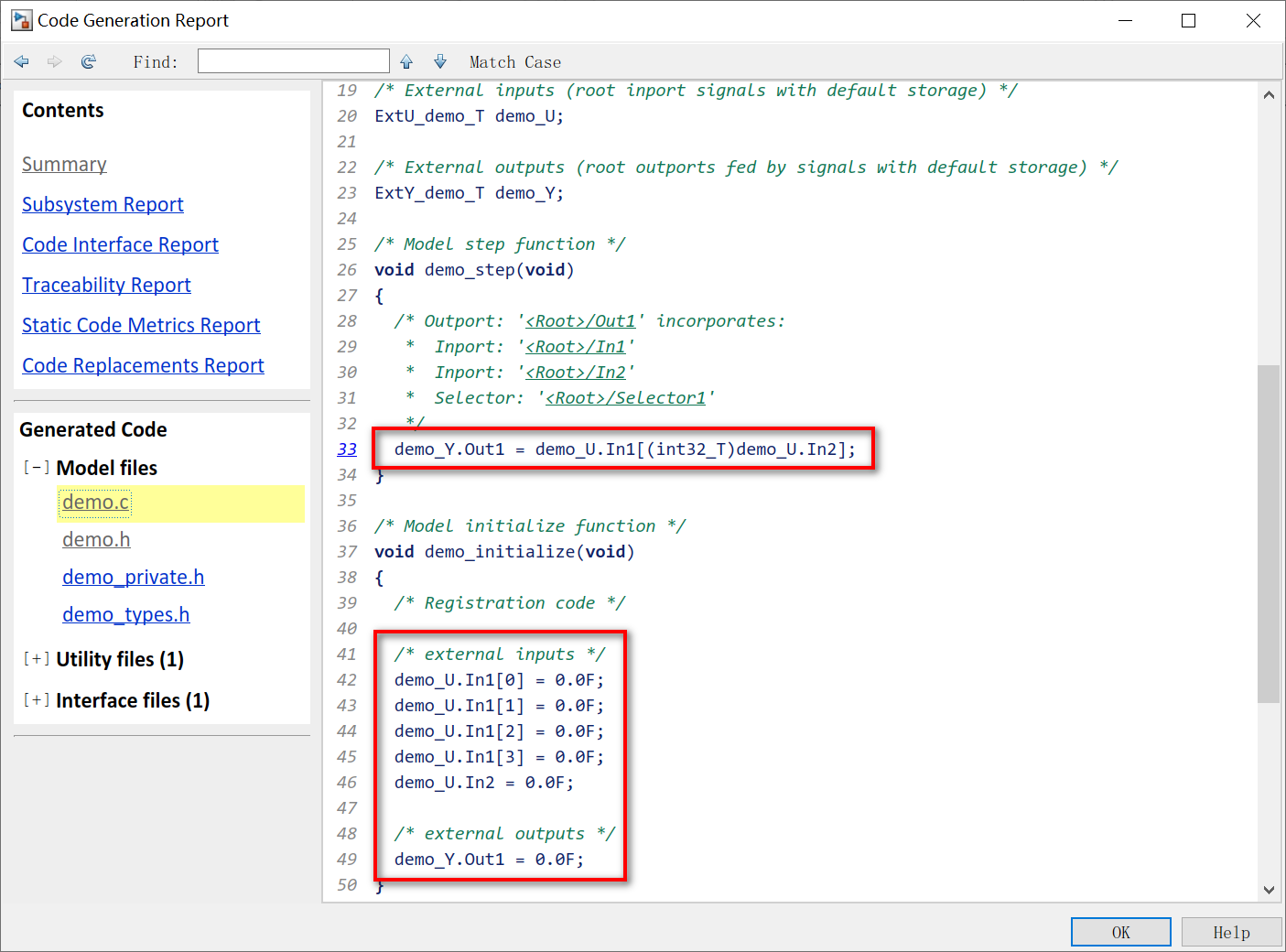Open the Traceability Report
Image resolution: width=1286 pixels, height=952 pixels.
[x=106, y=285]
